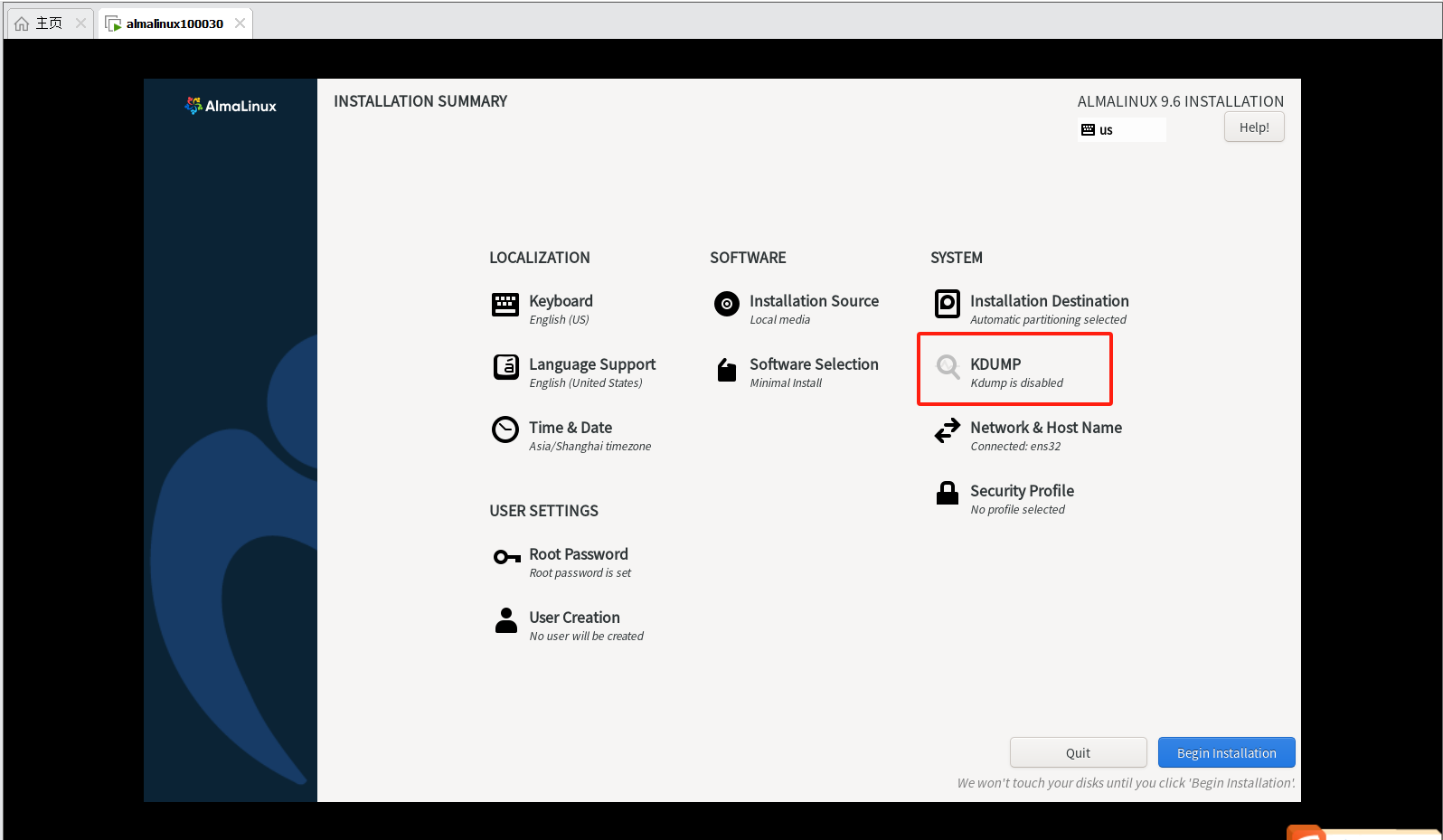Viewport: 1443px width, 840px height.
Task: Click 'Local media' status text
Action: click(x=779, y=320)
